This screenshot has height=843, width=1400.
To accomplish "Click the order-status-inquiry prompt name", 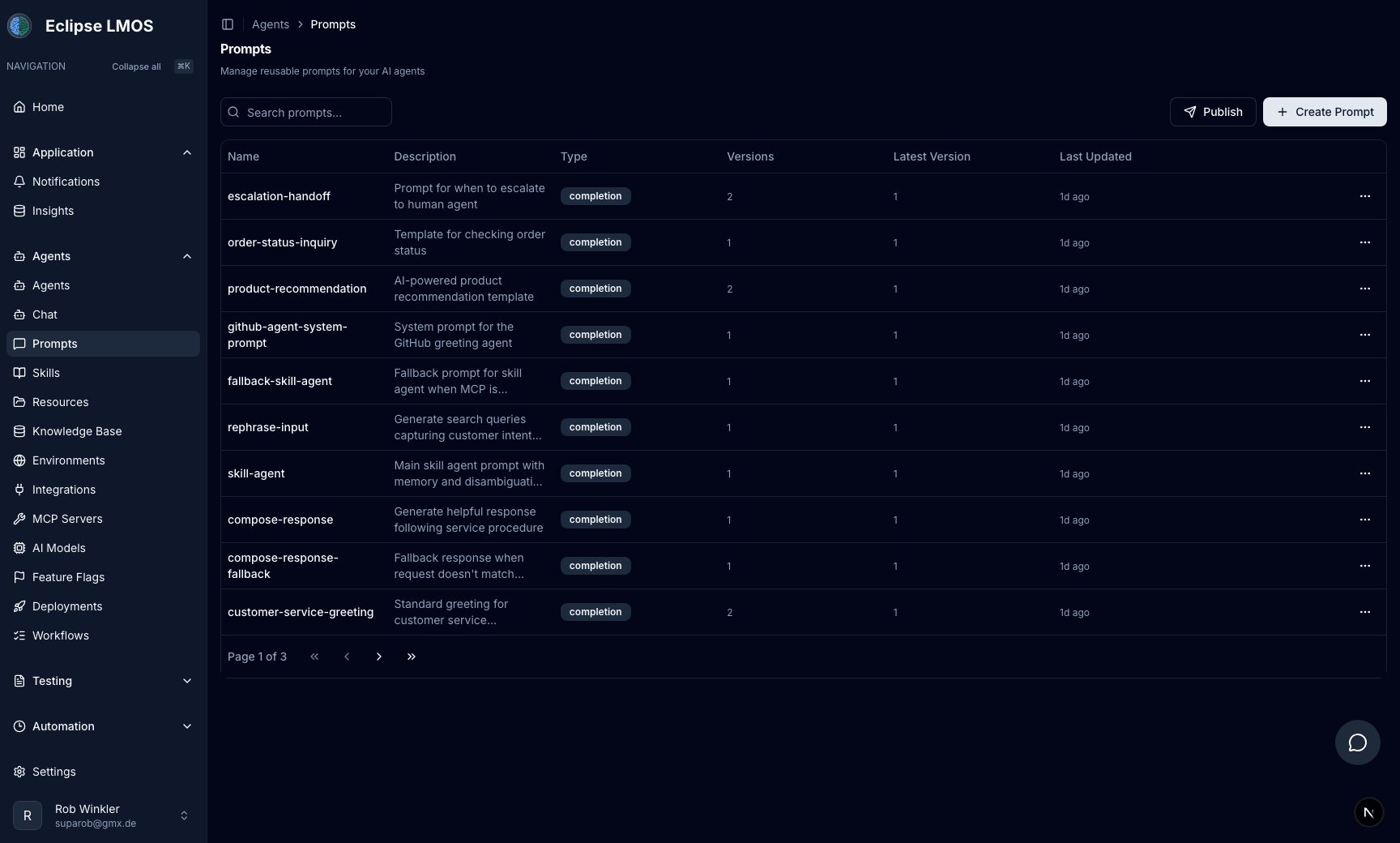I will [282, 242].
